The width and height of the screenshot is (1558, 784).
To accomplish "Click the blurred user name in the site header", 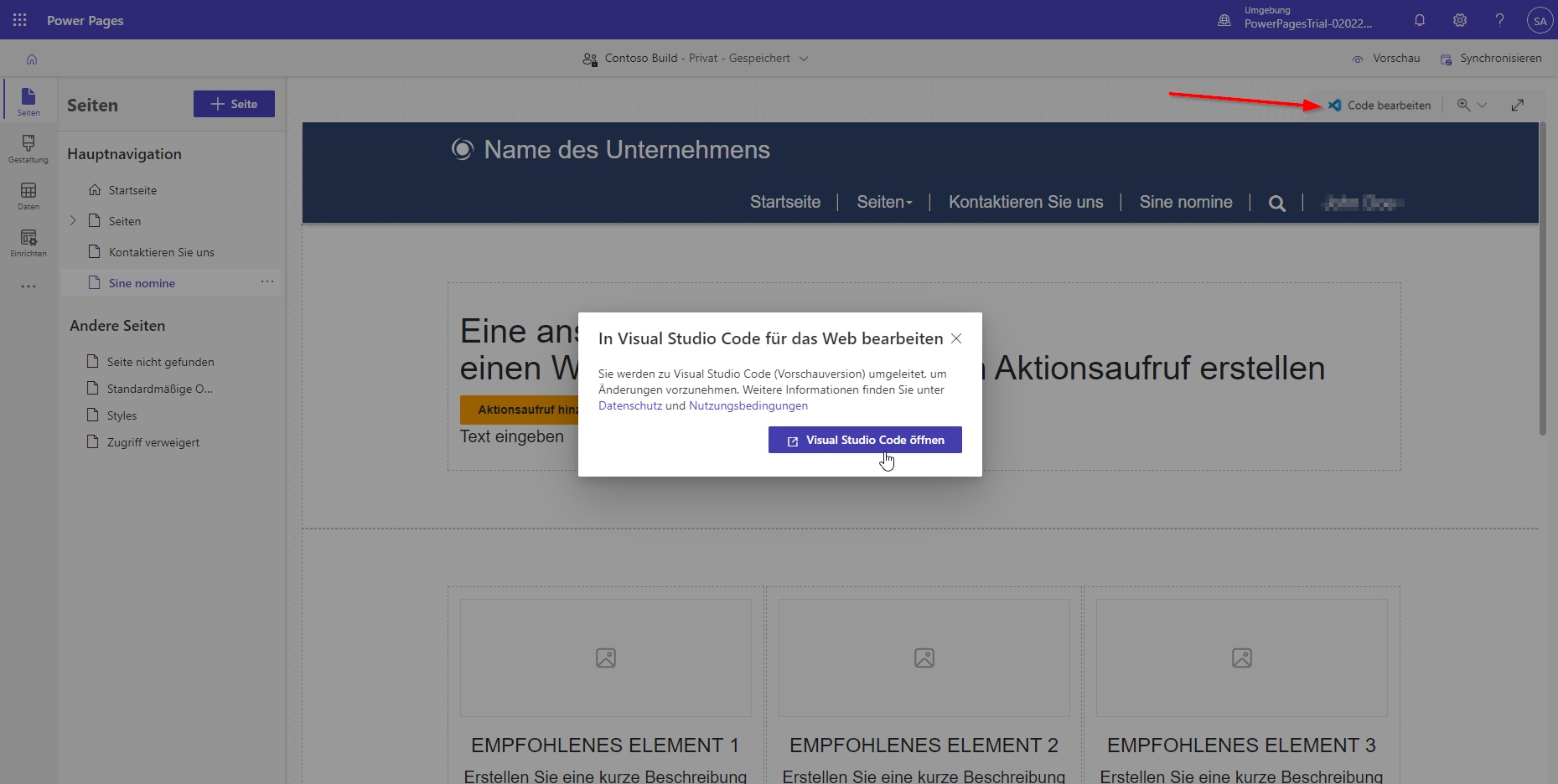I will click(x=1363, y=203).
